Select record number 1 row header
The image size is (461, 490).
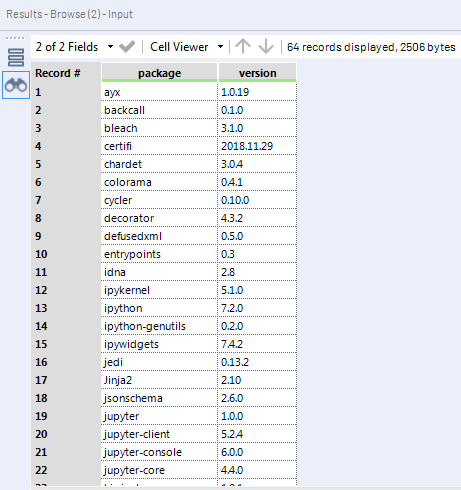coord(66,92)
